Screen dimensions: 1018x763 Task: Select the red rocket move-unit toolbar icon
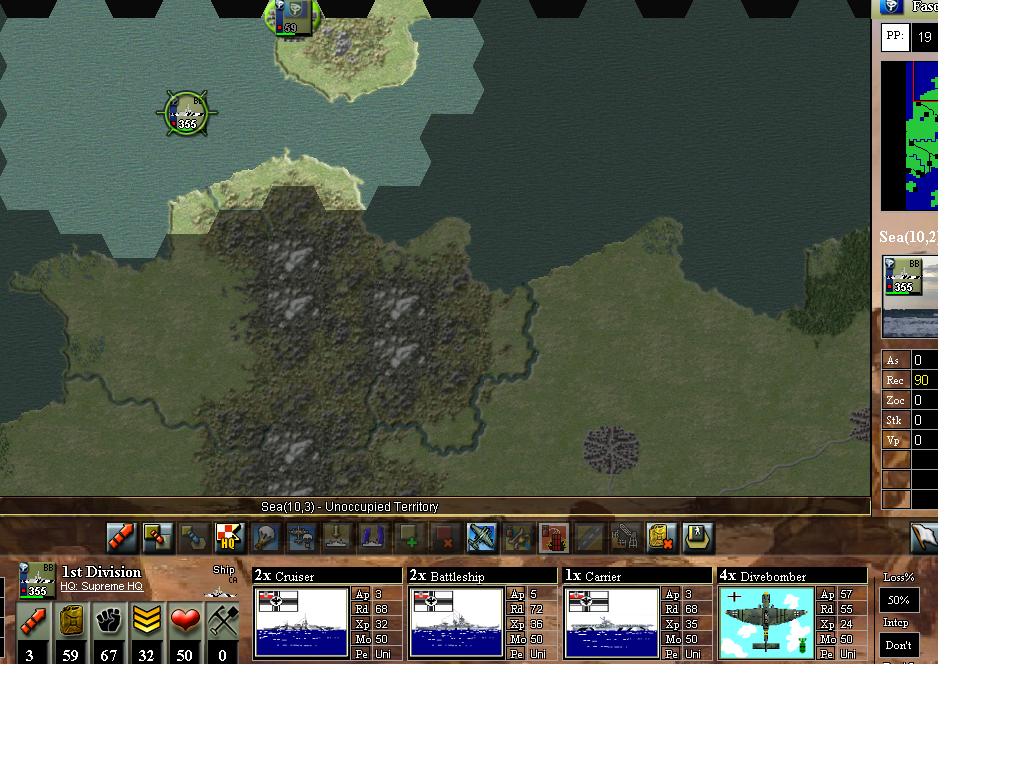pyautogui.click(x=121, y=538)
